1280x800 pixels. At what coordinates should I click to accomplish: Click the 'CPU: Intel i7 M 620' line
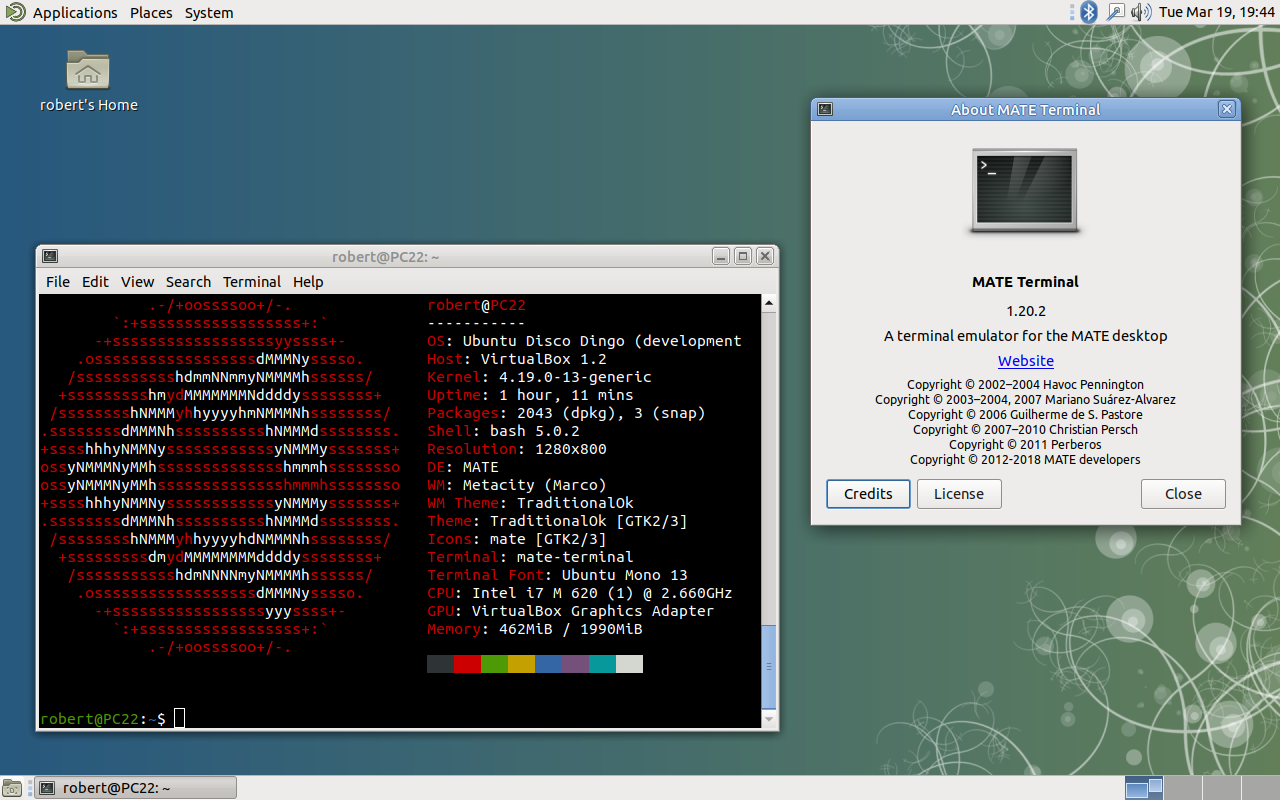coord(580,593)
